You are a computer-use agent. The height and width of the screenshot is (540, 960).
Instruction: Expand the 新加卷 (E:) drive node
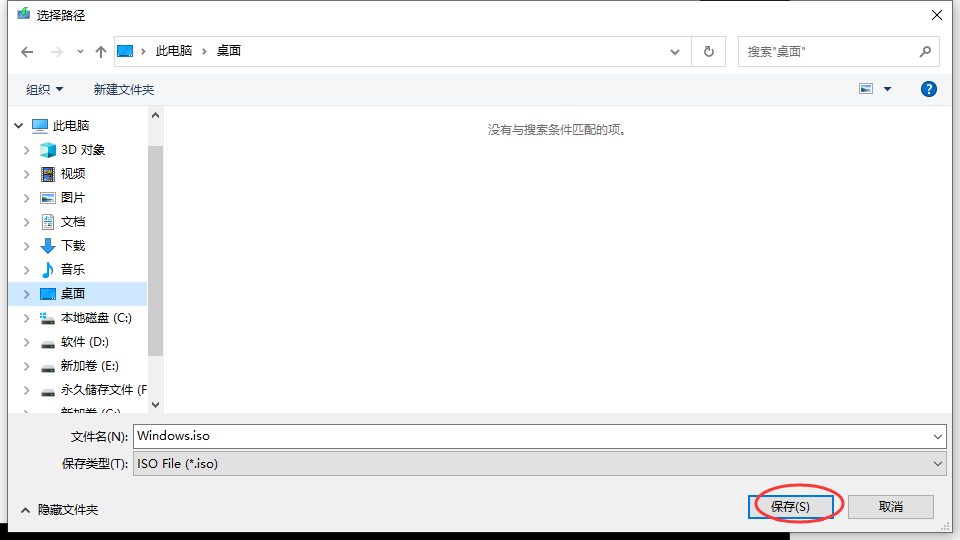click(x=26, y=366)
